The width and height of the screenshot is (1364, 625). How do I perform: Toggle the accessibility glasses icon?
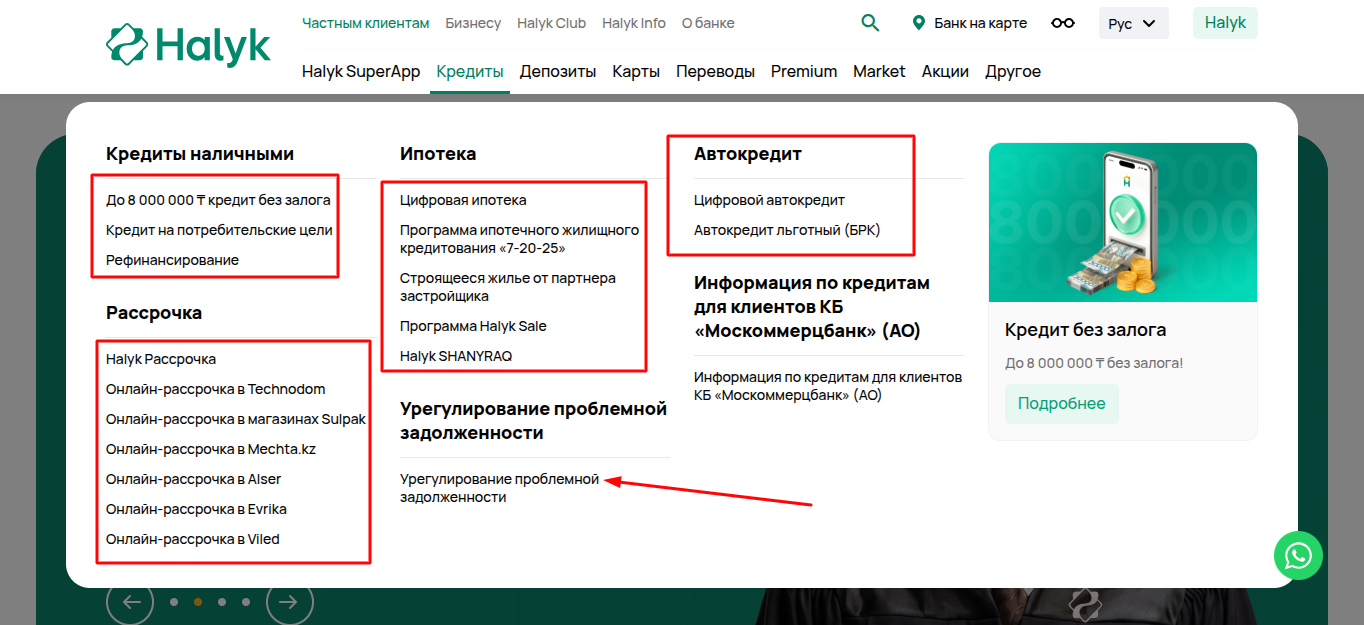1063,23
